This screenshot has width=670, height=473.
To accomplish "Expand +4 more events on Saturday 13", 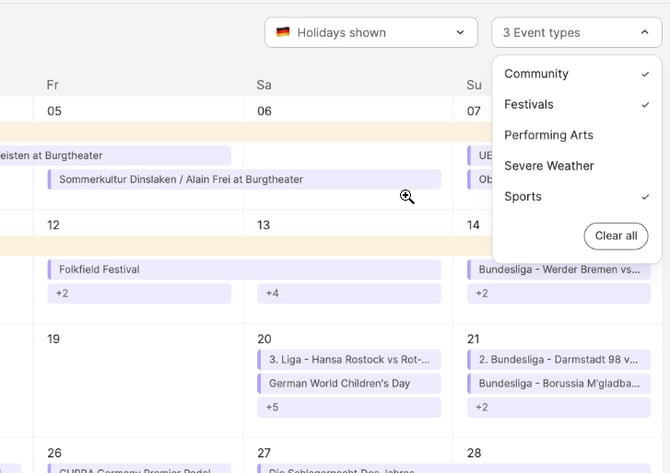I will [x=348, y=294].
